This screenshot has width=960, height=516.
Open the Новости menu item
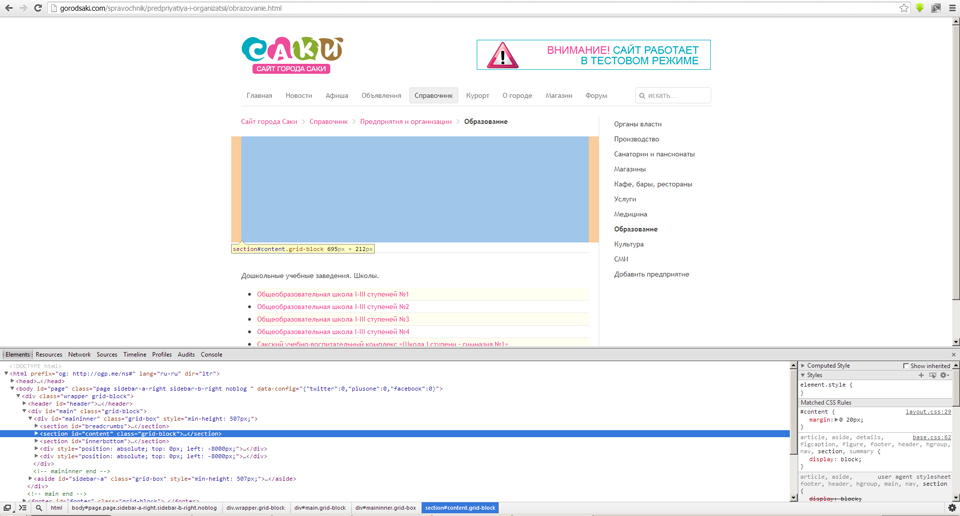coord(298,96)
